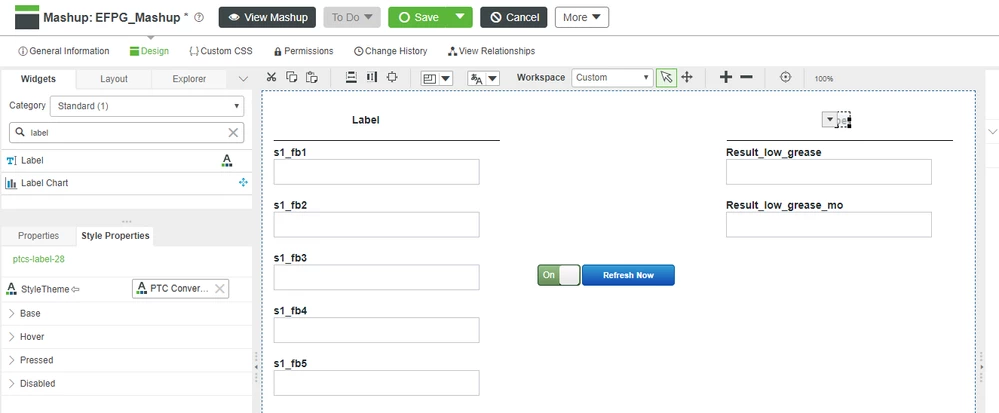Click the selected label widget's dropdown arrow
Viewport: 999px width, 413px height.
tap(829, 120)
